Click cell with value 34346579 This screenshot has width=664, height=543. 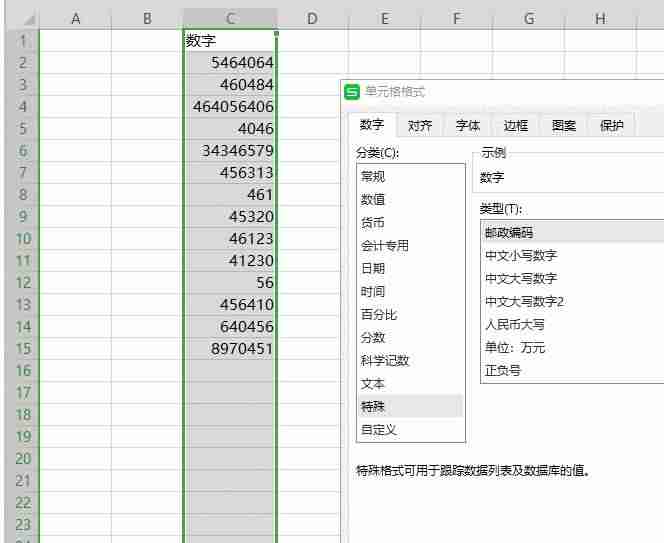pos(230,151)
